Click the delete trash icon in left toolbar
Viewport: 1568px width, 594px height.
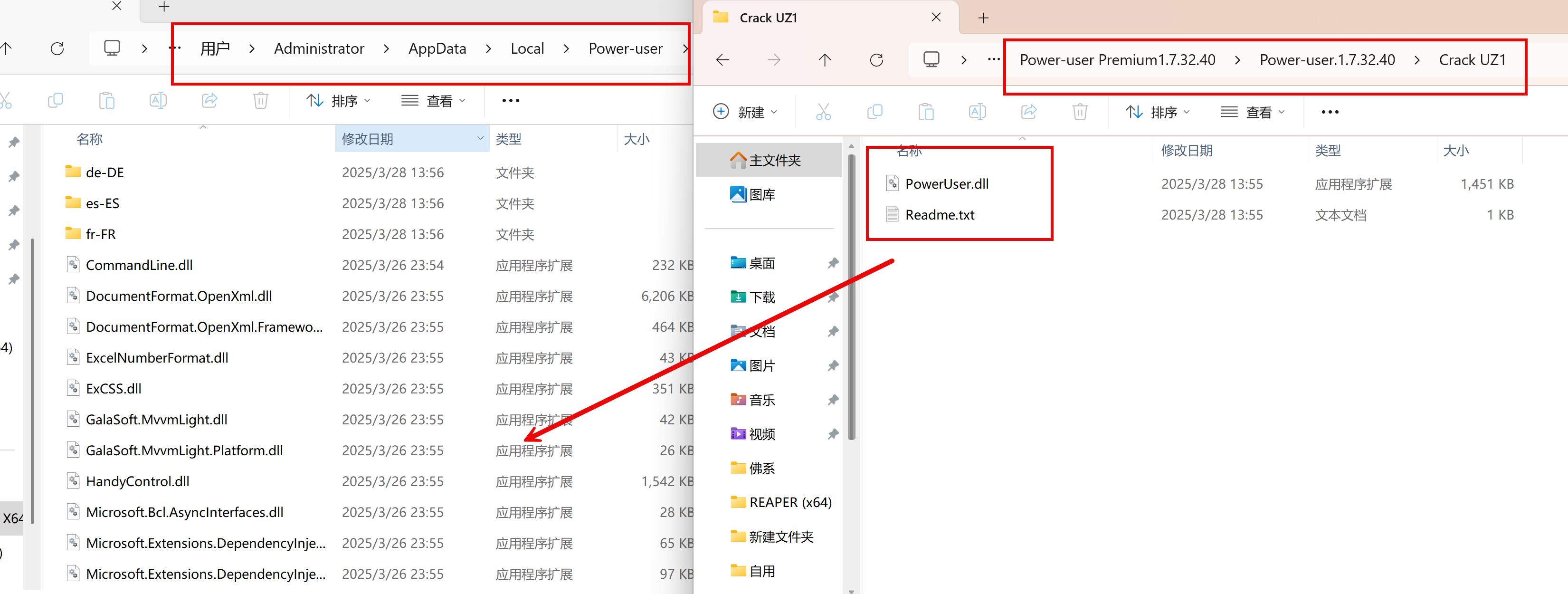tap(260, 101)
